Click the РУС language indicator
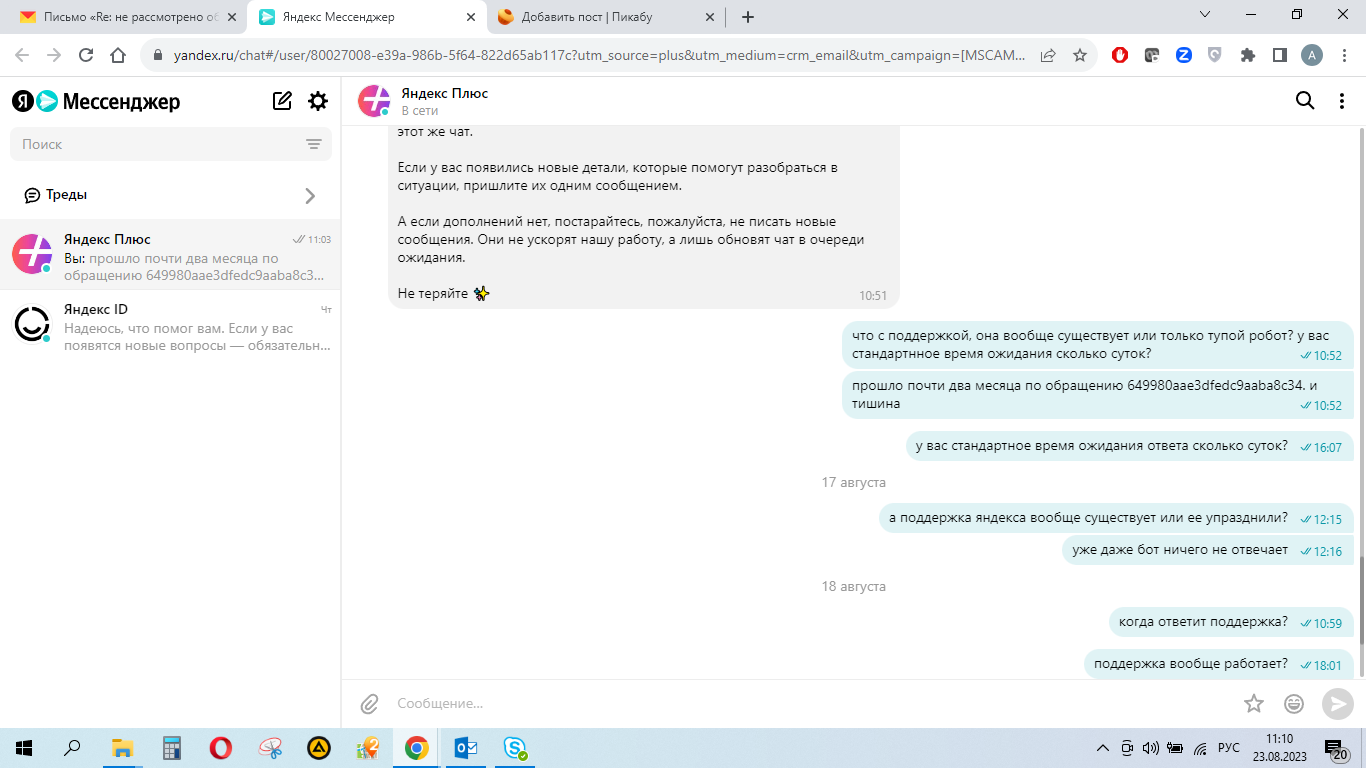This screenshot has height=768, width=1366. pyautogui.click(x=1229, y=748)
